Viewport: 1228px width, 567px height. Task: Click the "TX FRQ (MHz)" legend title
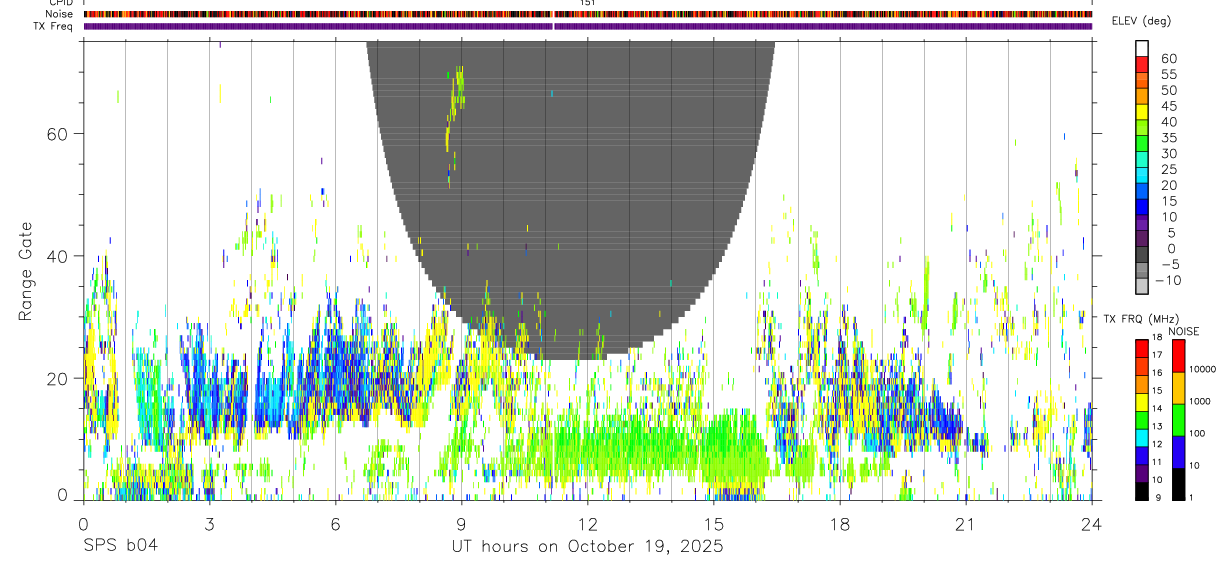1139,318
